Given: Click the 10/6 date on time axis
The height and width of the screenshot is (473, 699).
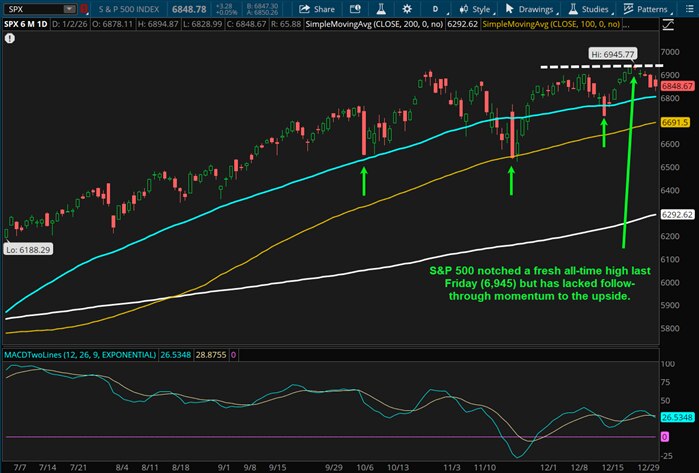Looking at the screenshot, I should click(365, 468).
